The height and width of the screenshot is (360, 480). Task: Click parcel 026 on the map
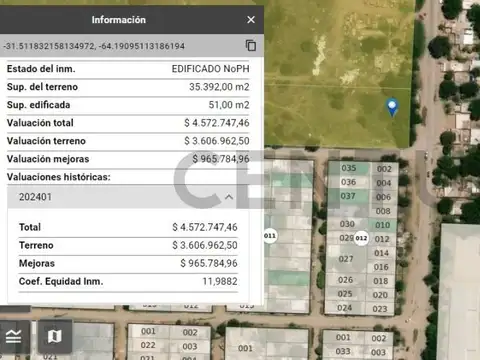coord(345,280)
